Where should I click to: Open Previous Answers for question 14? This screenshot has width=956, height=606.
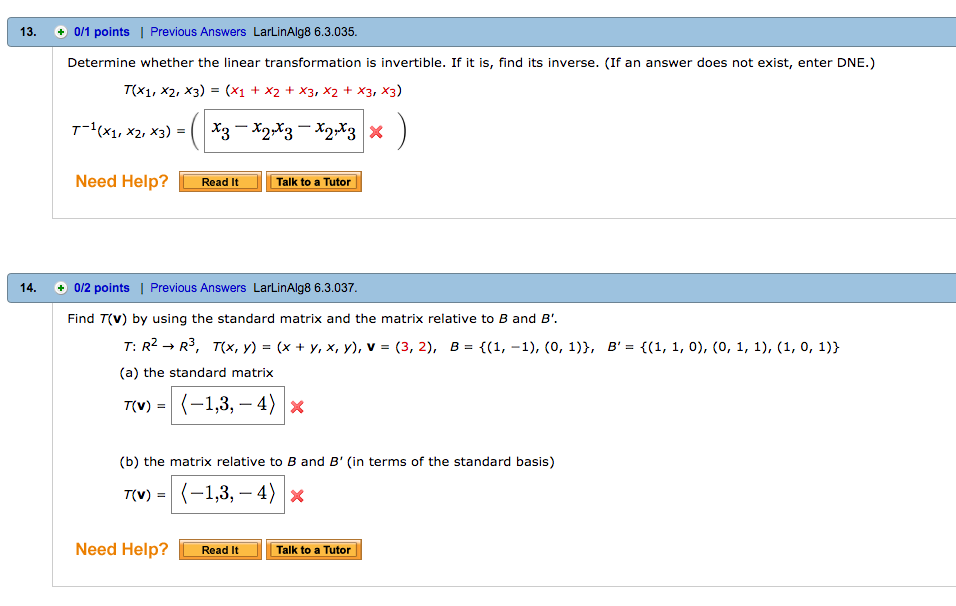coord(197,288)
